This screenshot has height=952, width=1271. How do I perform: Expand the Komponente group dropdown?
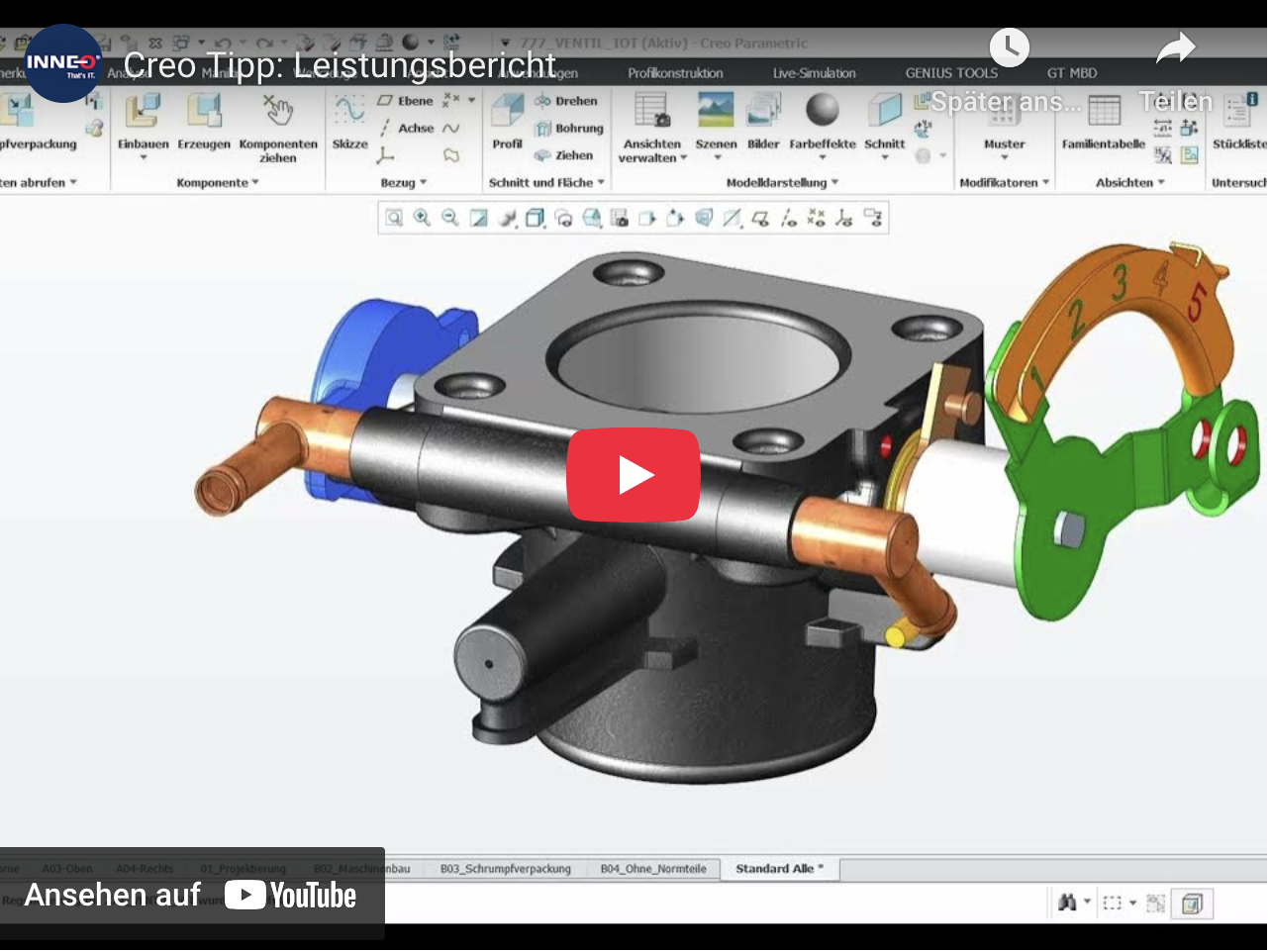(x=255, y=183)
